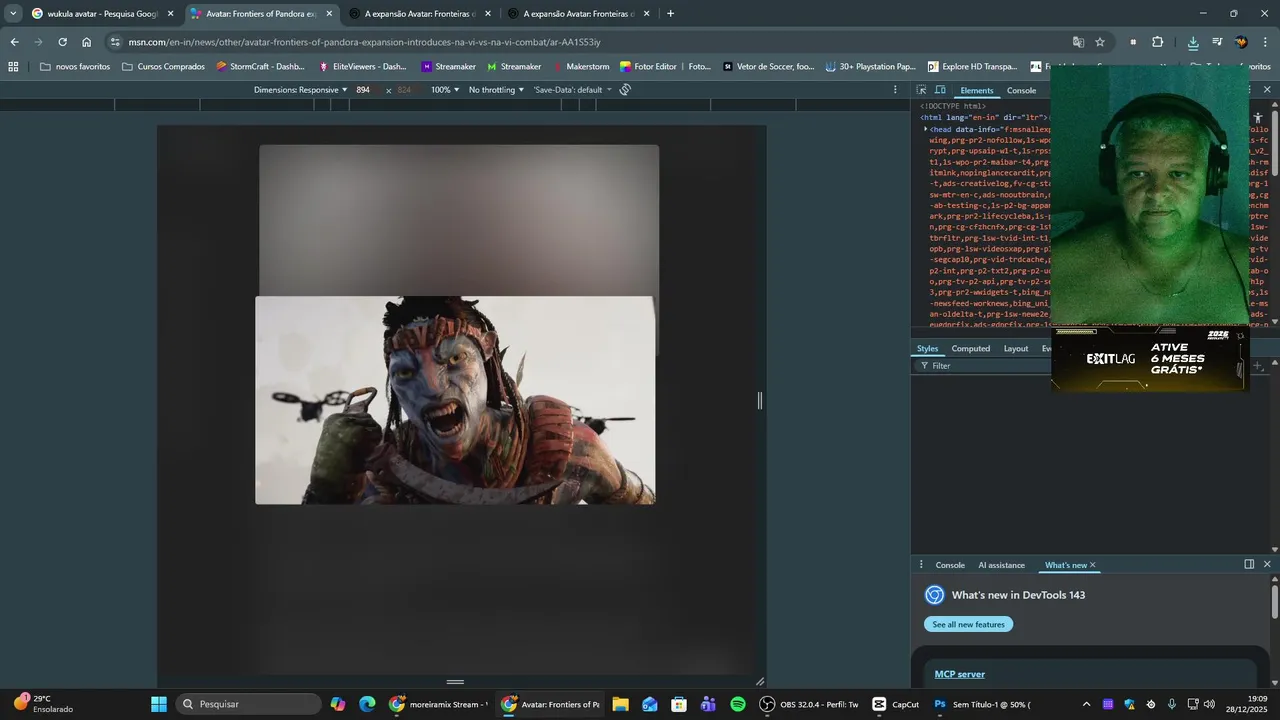Screen dimensions: 1280x720
Task: Select the Console tab in the bottom drawer
Action: click(950, 565)
